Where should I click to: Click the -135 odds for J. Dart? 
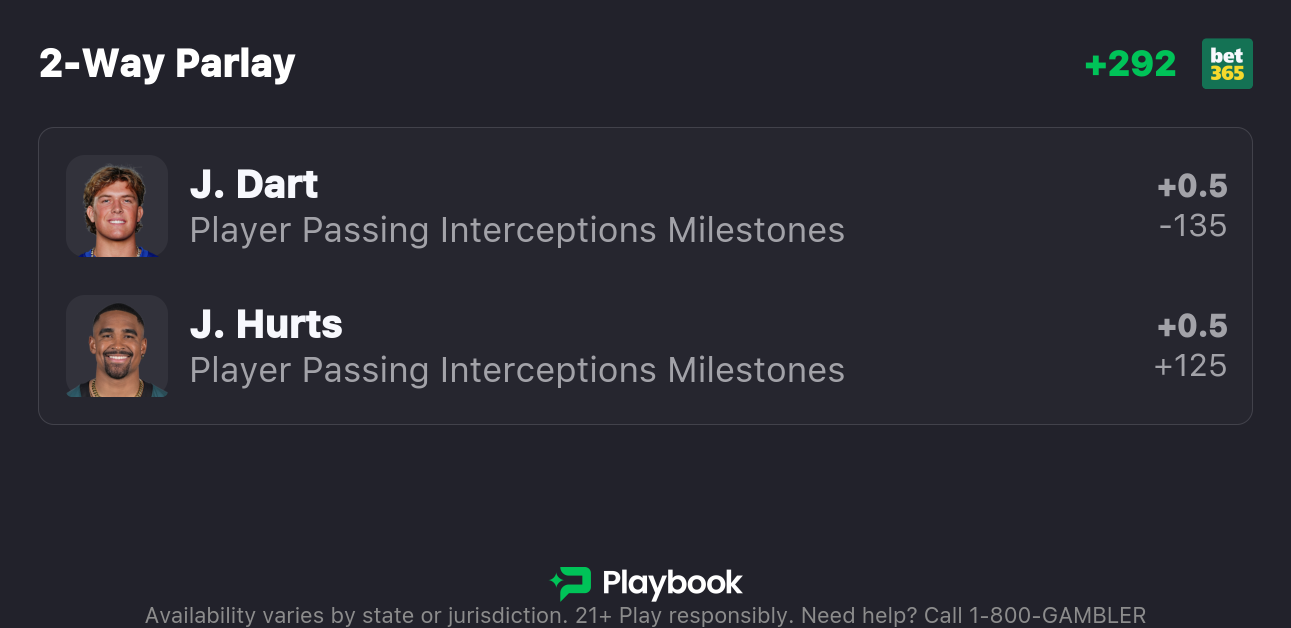pyautogui.click(x=1192, y=226)
